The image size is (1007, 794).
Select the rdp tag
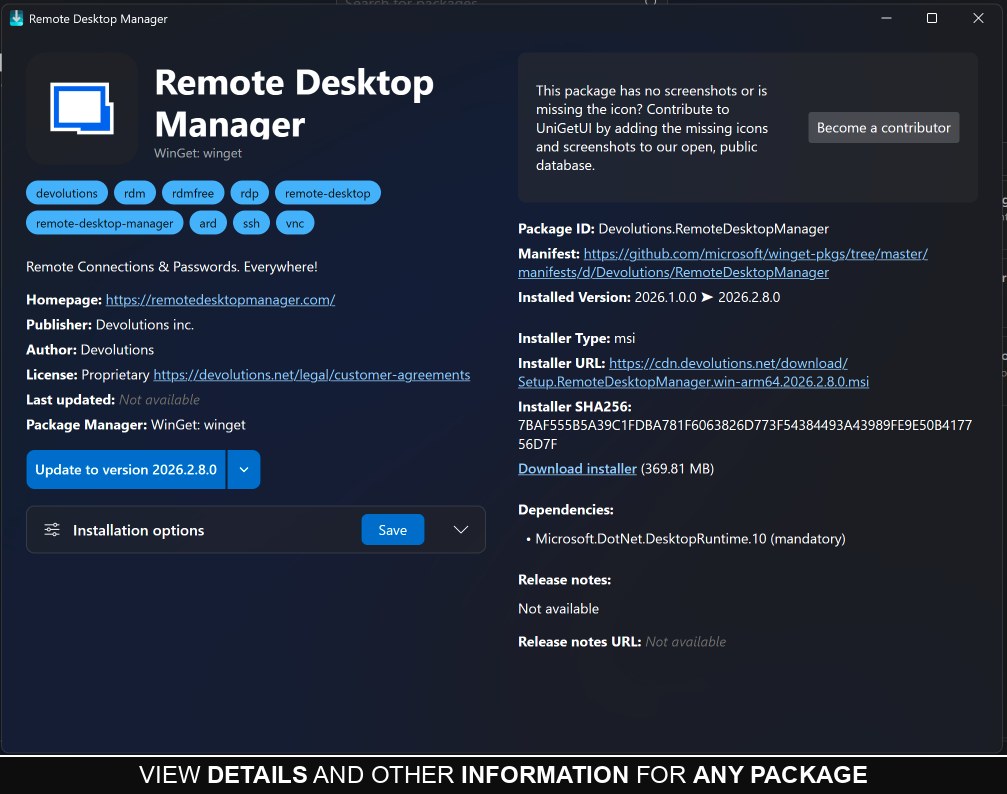click(x=249, y=193)
